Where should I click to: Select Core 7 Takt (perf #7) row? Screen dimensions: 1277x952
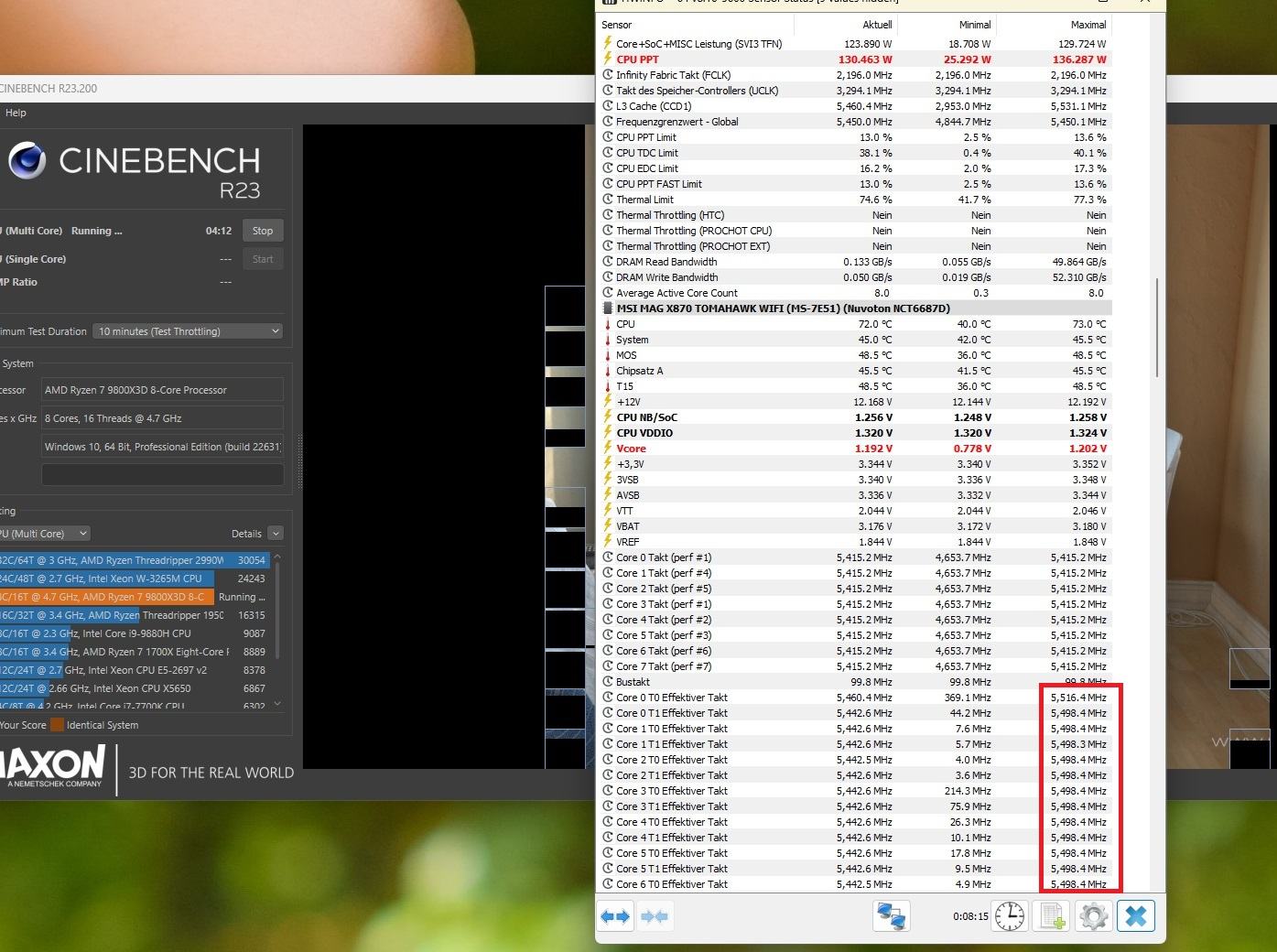click(855, 666)
